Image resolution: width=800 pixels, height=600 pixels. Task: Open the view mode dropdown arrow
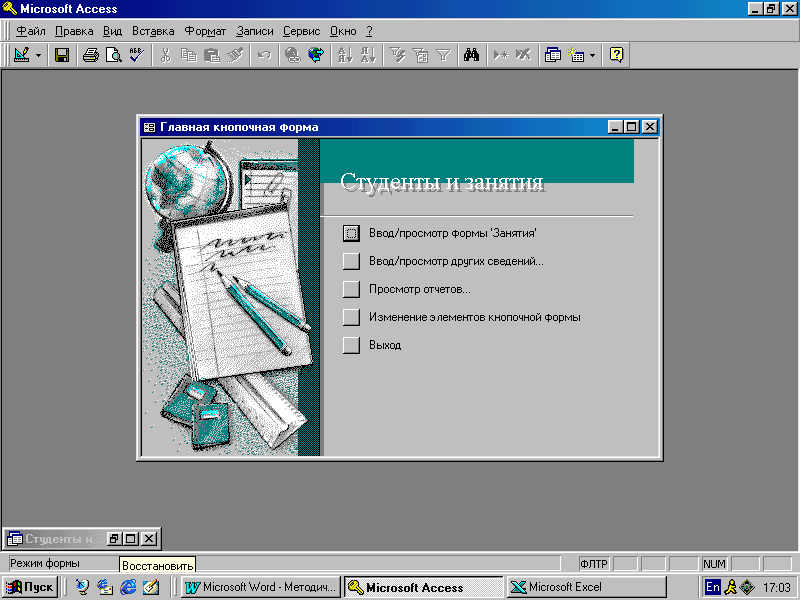point(39,55)
